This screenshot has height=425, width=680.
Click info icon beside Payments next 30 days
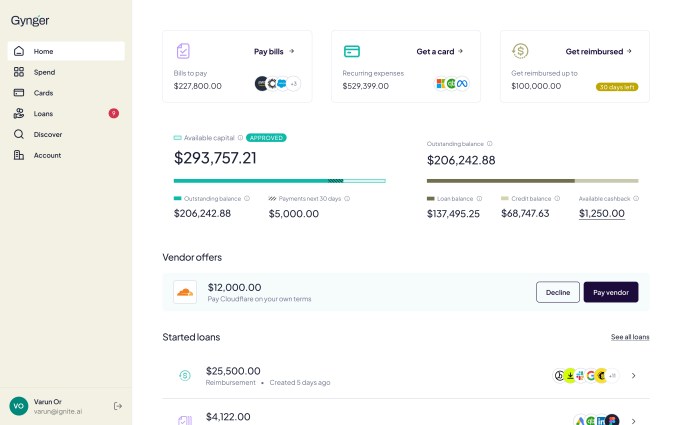click(347, 198)
